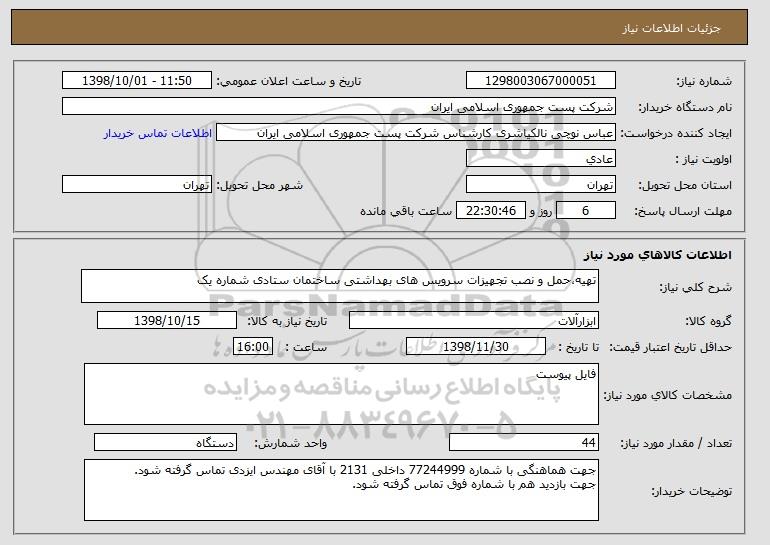The height and width of the screenshot is (545, 770).
Task: Click the priority field showing عادی
Action: pyautogui.click(x=541, y=159)
